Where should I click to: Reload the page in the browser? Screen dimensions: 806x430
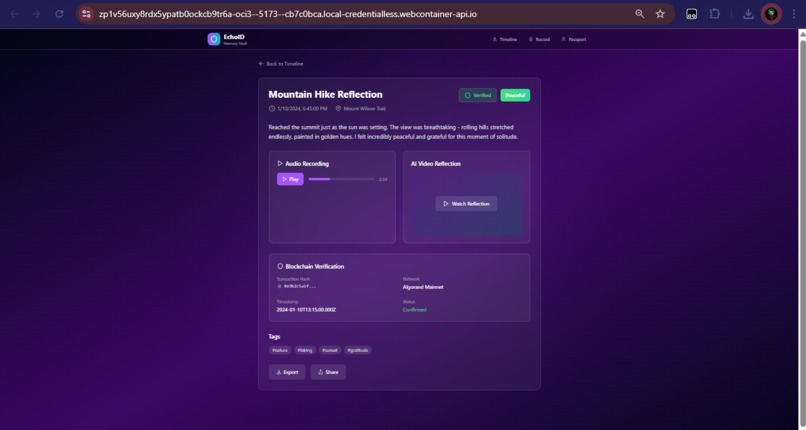[59, 14]
